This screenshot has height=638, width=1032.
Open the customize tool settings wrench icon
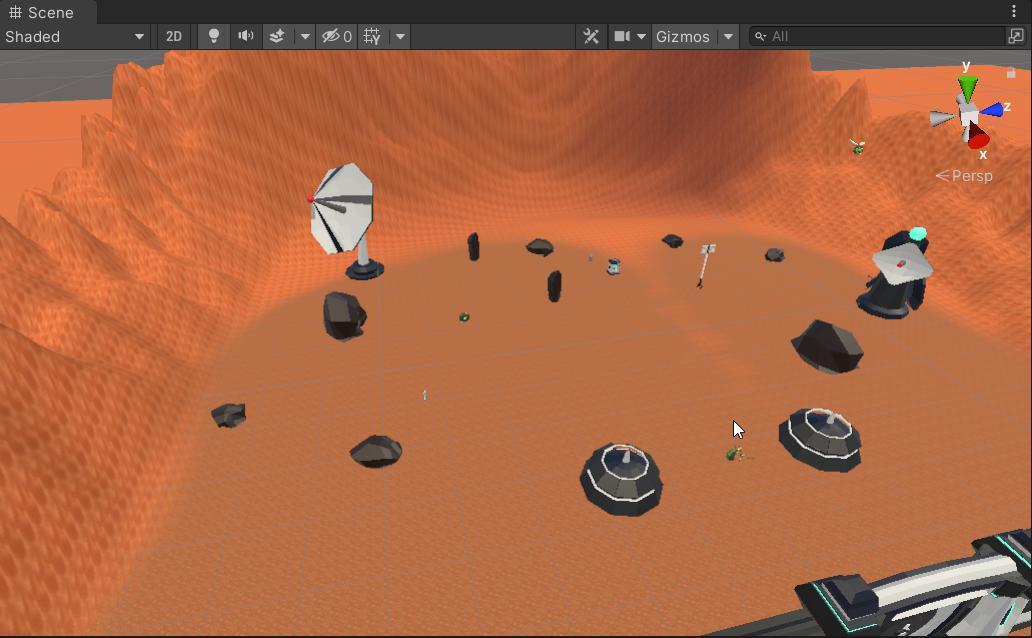pyautogui.click(x=590, y=36)
